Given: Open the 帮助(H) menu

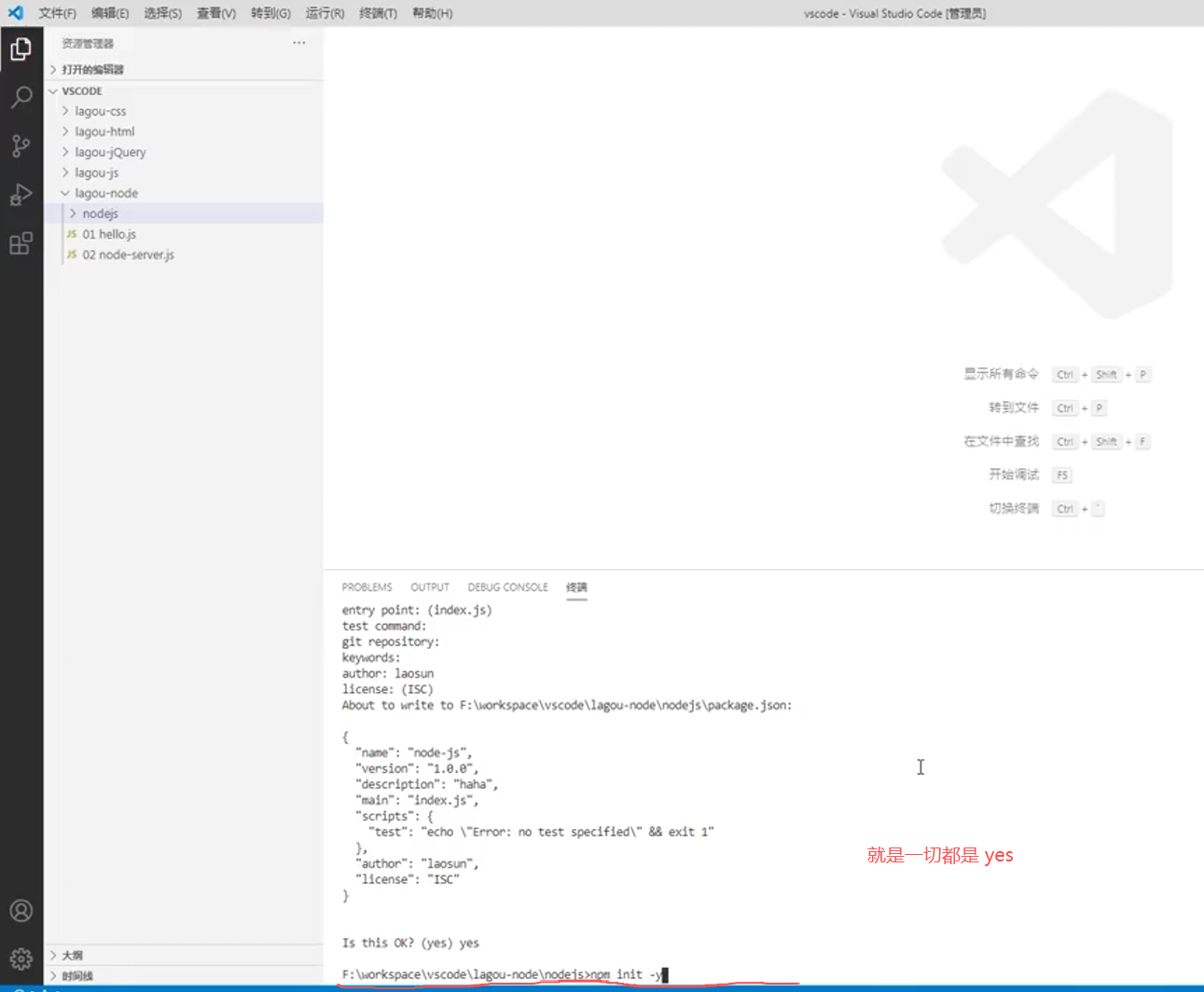Looking at the screenshot, I should point(432,13).
